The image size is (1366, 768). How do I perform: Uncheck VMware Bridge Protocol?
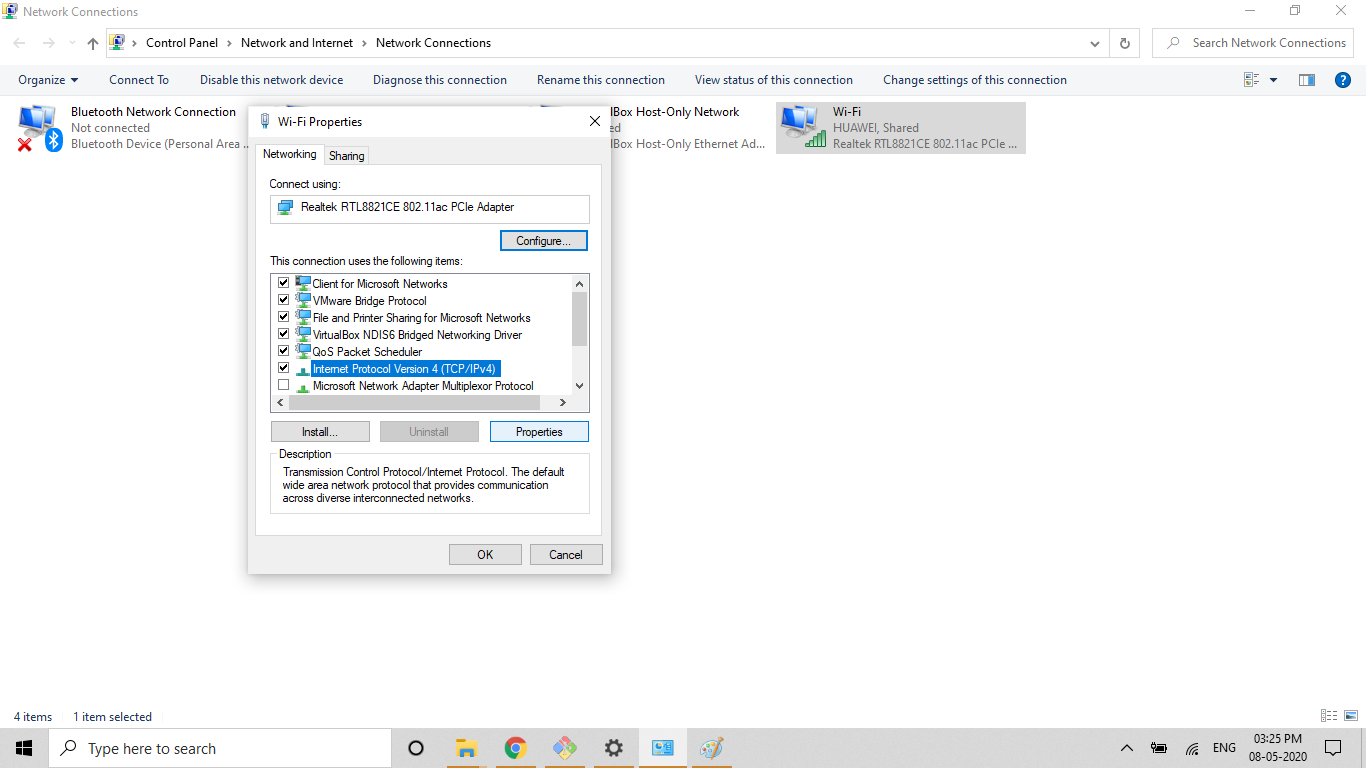(283, 300)
